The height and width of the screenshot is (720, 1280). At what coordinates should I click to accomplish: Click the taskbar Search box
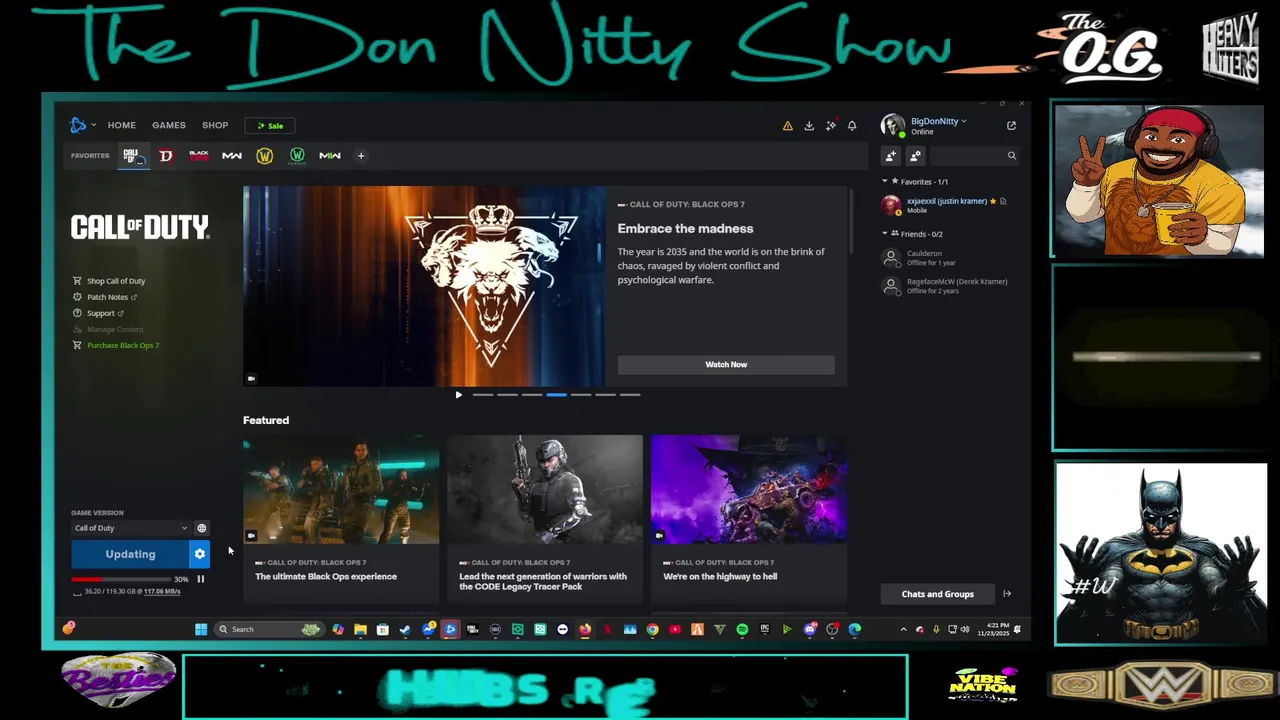click(268, 629)
